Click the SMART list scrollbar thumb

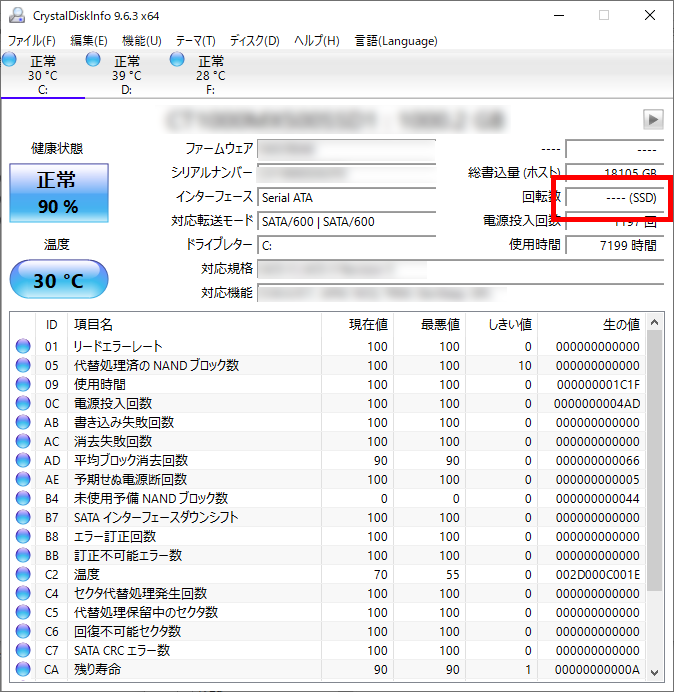point(655,461)
